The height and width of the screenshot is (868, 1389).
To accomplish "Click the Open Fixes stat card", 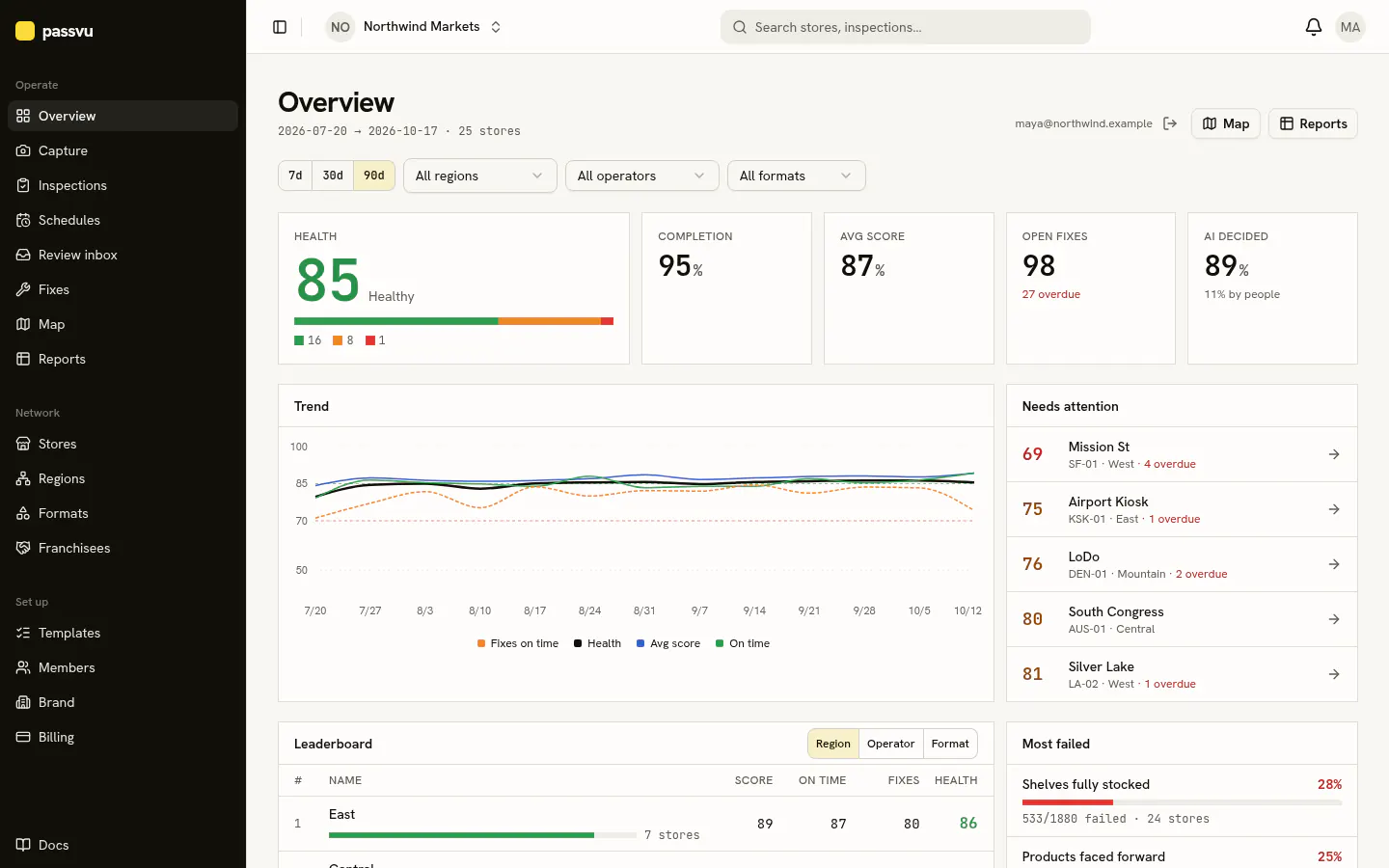I will [x=1091, y=288].
